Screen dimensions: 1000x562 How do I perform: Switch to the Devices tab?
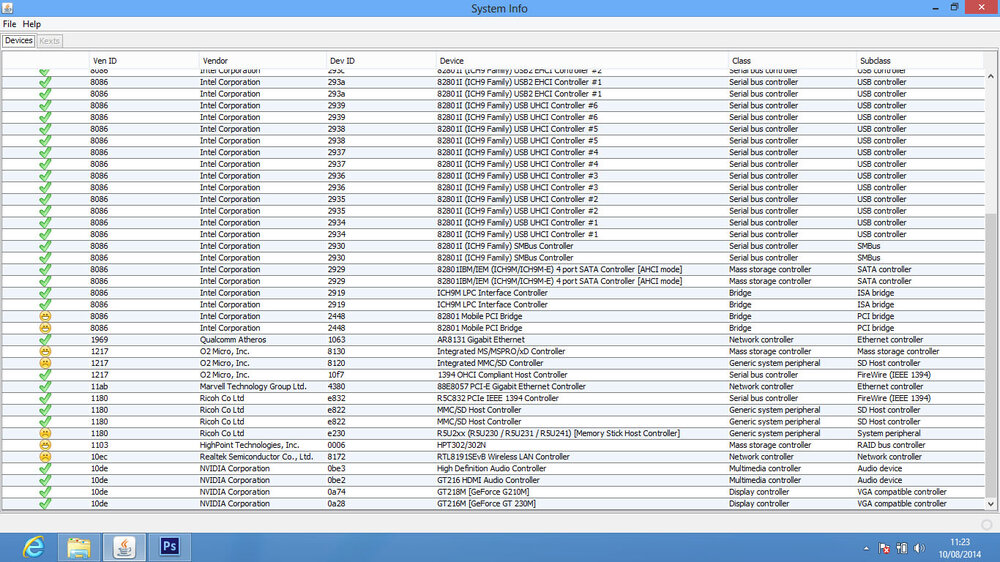point(18,41)
